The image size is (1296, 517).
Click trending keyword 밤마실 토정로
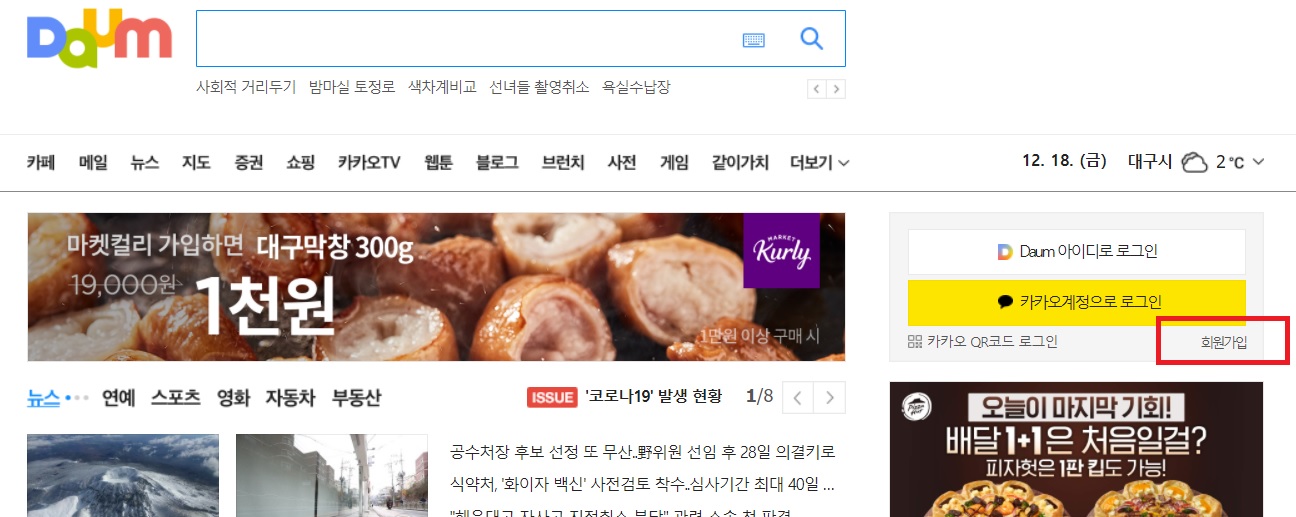352,87
